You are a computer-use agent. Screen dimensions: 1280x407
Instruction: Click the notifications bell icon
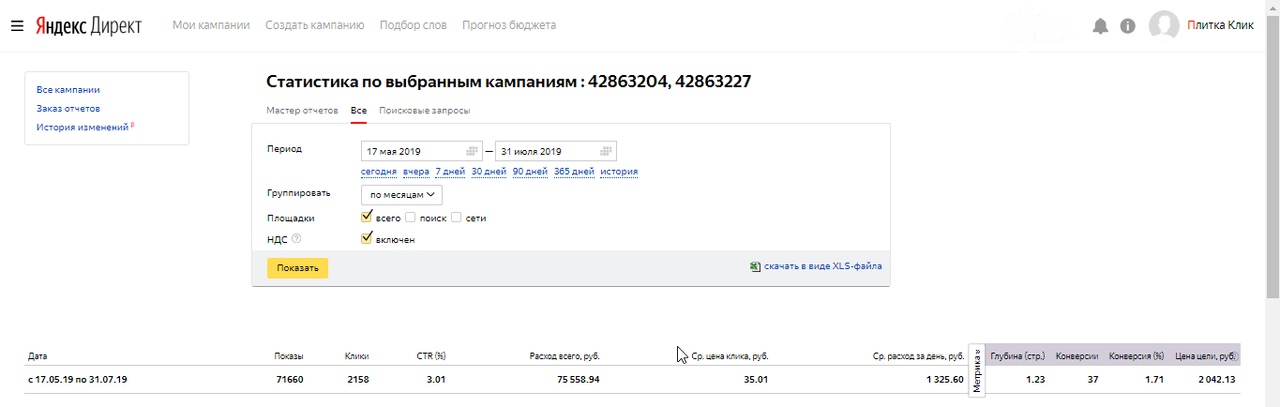coord(1100,26)
